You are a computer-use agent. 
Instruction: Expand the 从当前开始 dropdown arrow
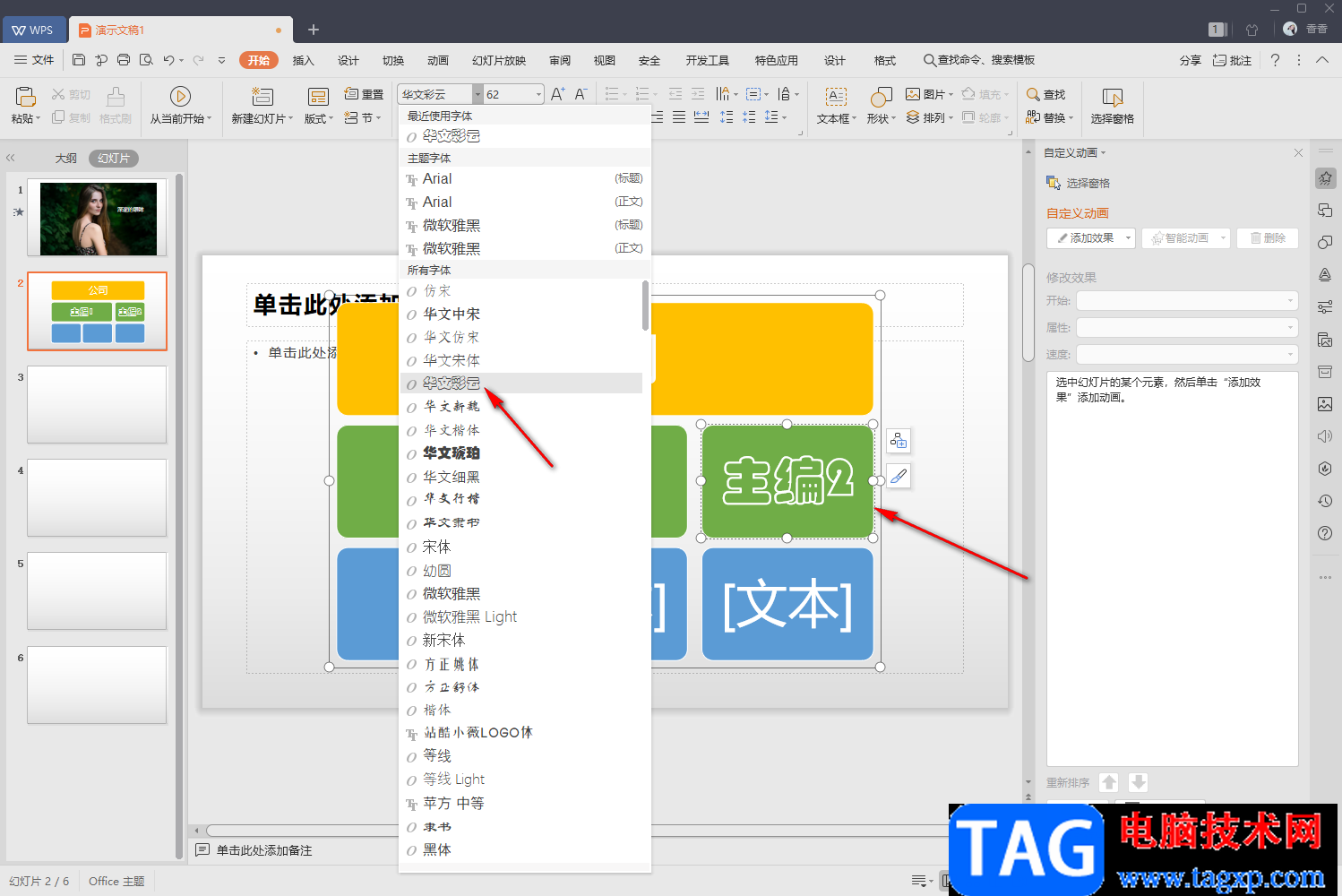210,118
